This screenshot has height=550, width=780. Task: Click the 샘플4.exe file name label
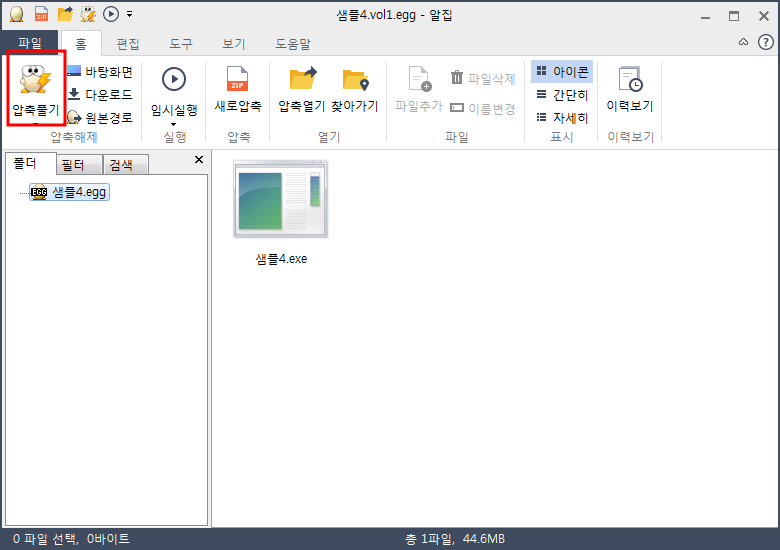pyautogui.click(x=281, y=259)
